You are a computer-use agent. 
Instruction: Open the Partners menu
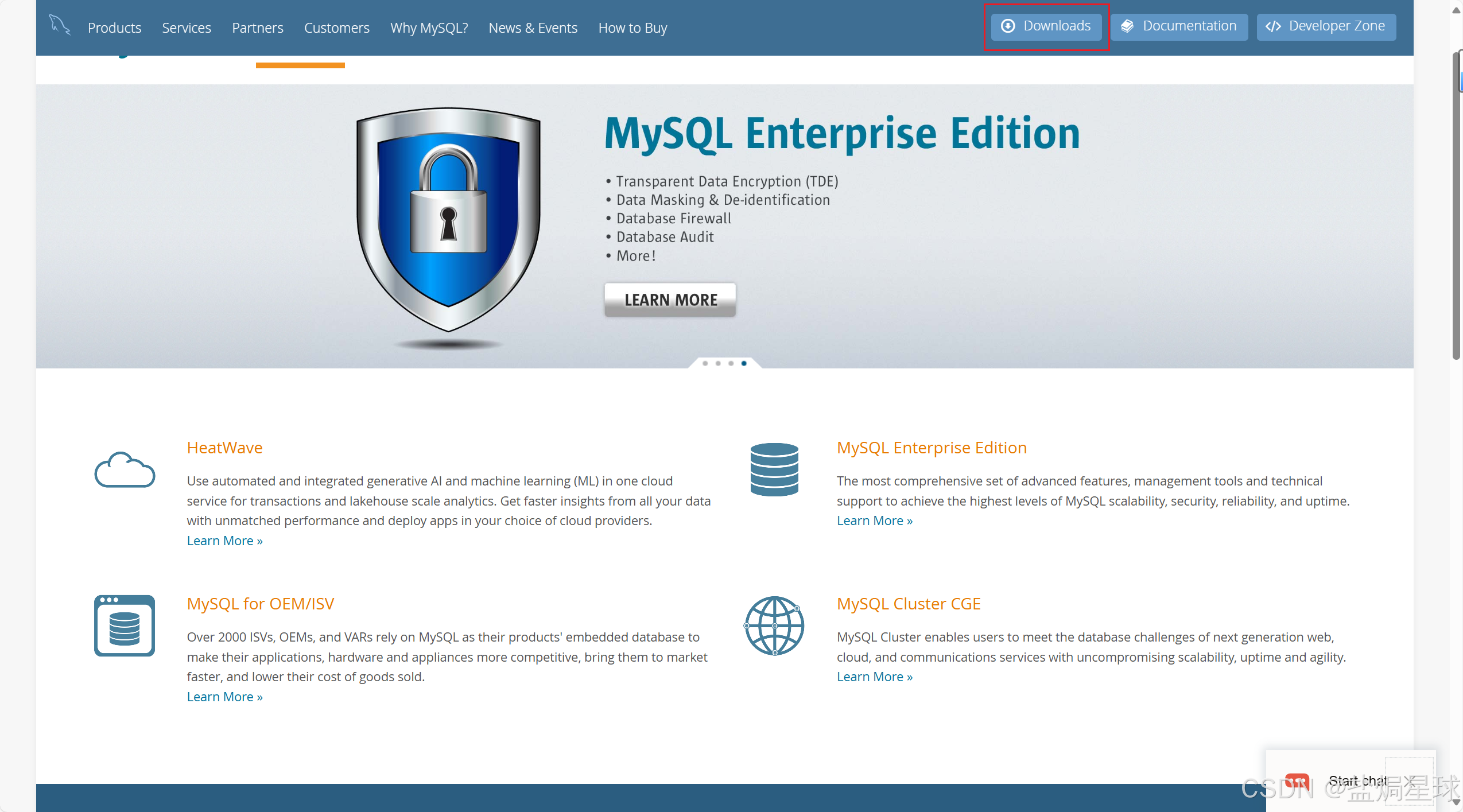click(x=258, y=28)
